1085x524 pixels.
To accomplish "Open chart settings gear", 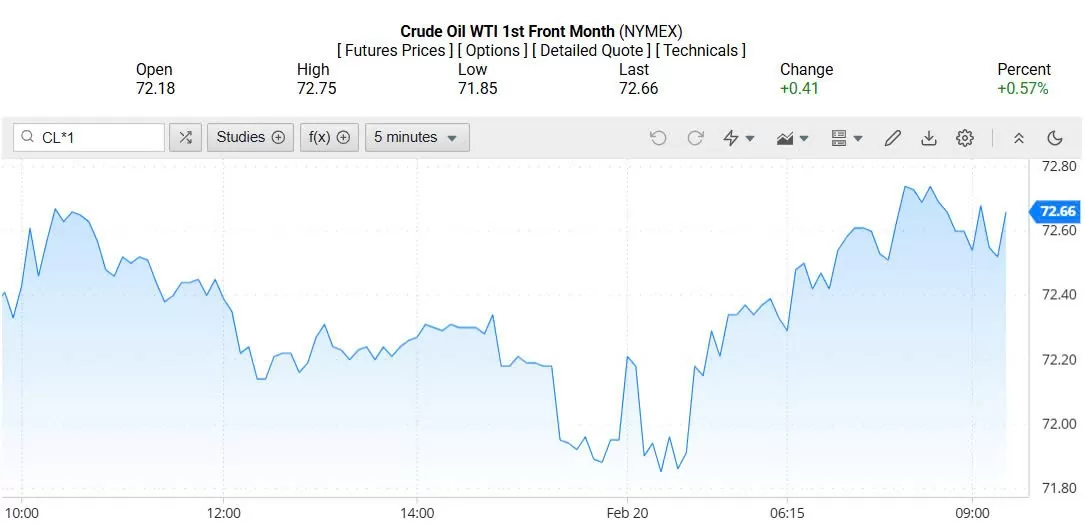I will (x=965, y=138).
